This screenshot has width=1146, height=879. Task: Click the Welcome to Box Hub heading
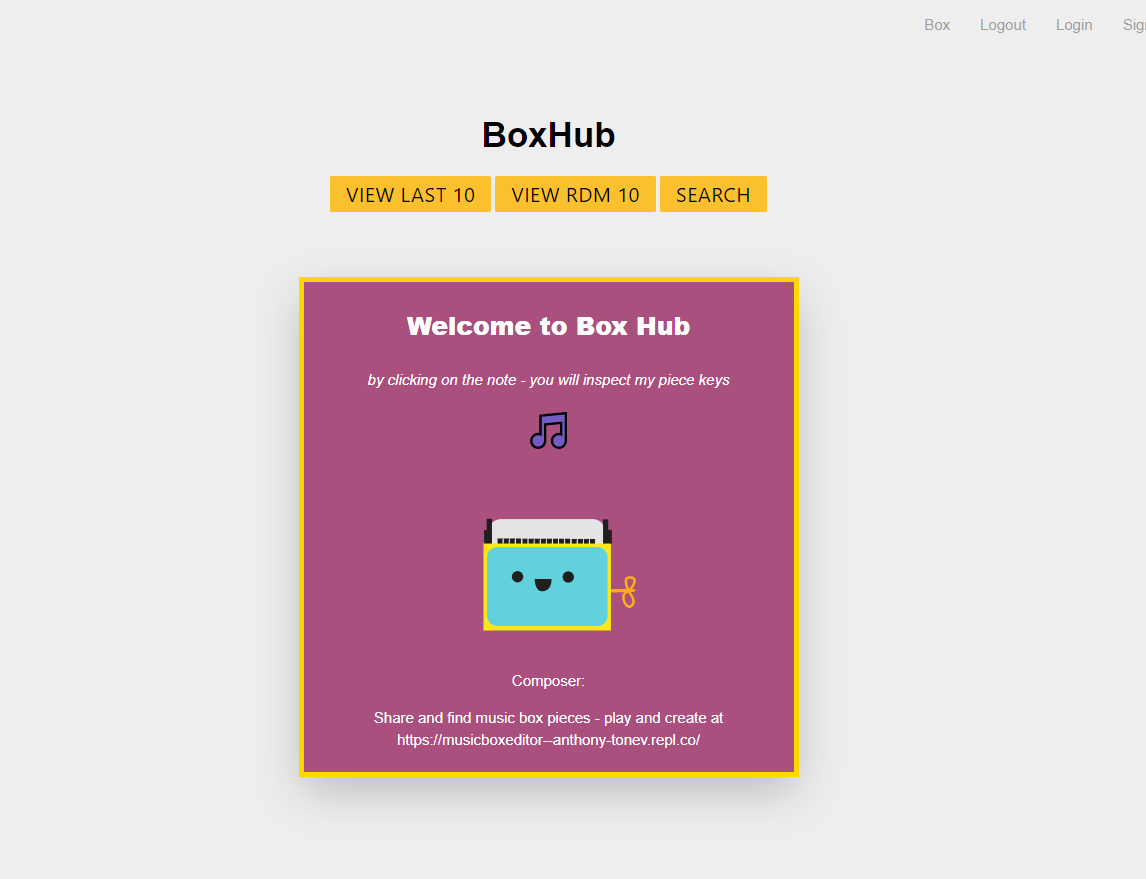[x=549, y=326]
